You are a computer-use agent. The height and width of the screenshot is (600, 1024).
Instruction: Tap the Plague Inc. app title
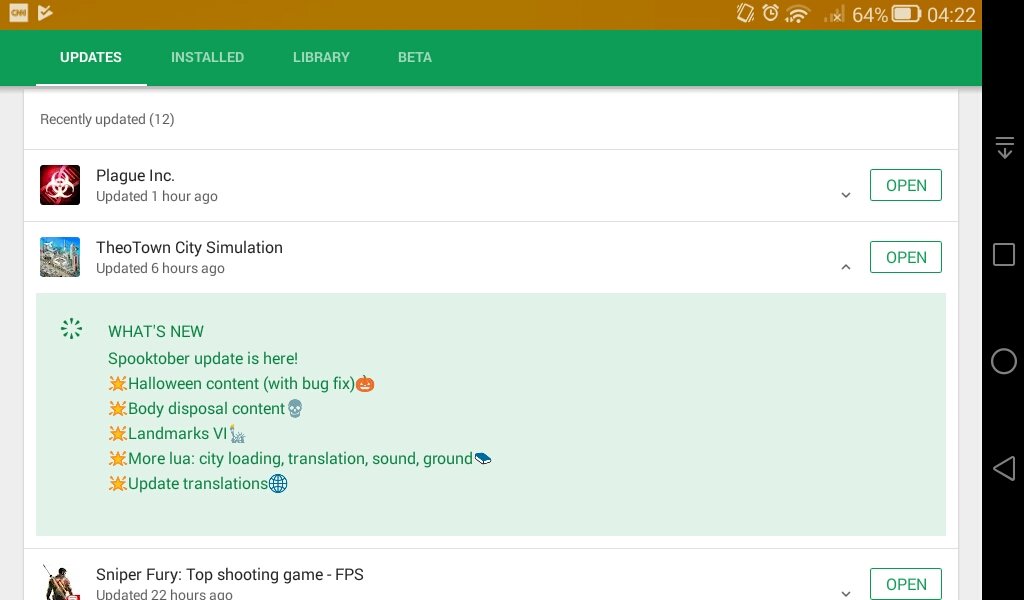click(135, 176)
